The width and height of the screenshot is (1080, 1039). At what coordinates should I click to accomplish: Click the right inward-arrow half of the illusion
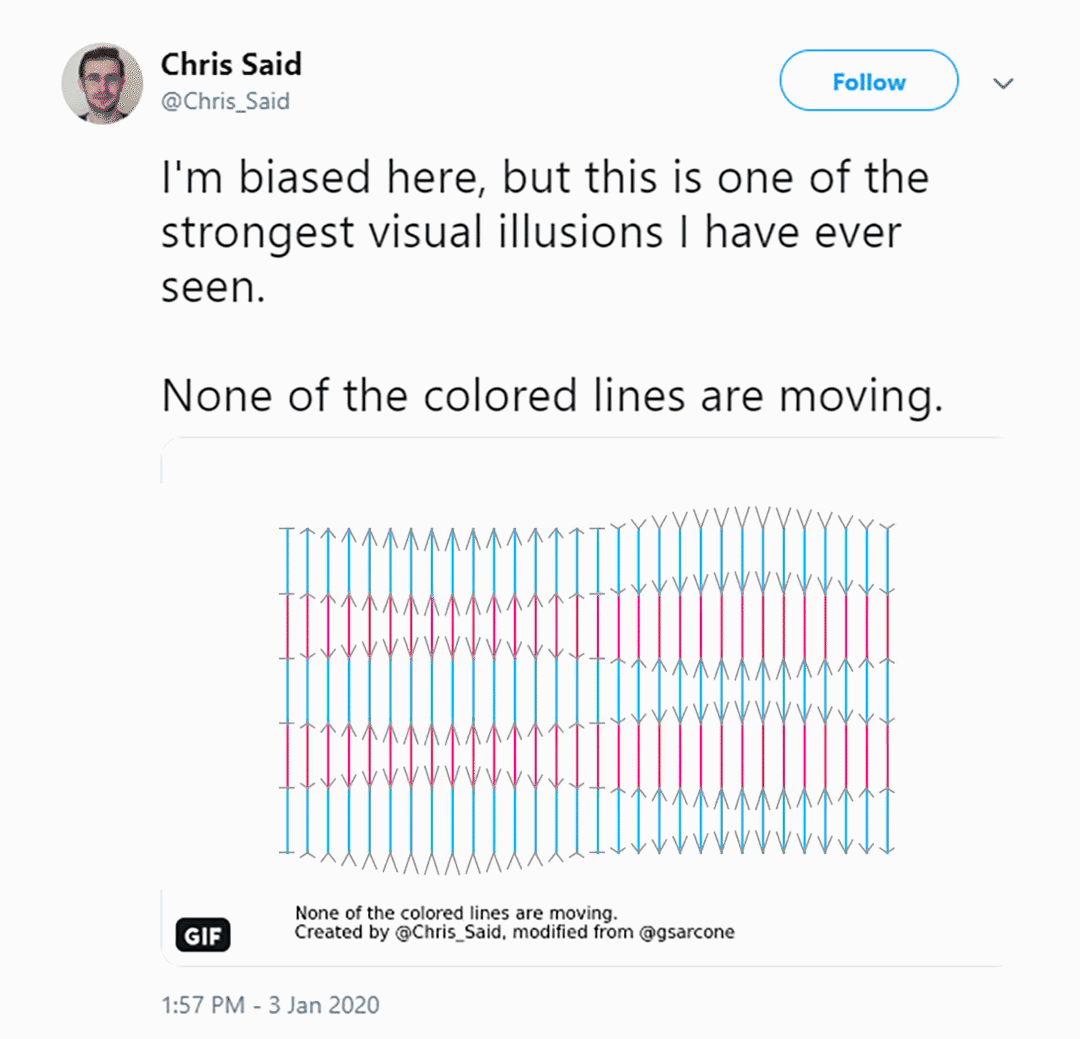[754, 681]
